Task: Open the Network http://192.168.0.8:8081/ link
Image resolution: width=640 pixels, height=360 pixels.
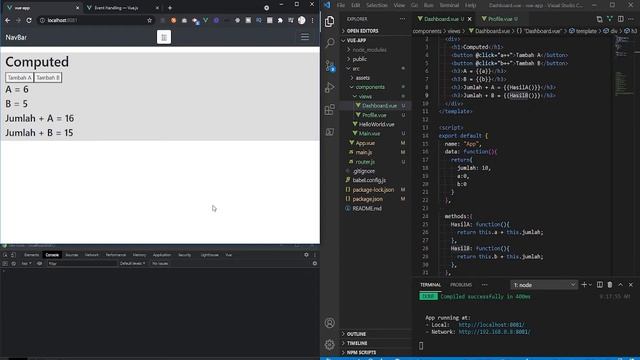Action: point(494,332)
